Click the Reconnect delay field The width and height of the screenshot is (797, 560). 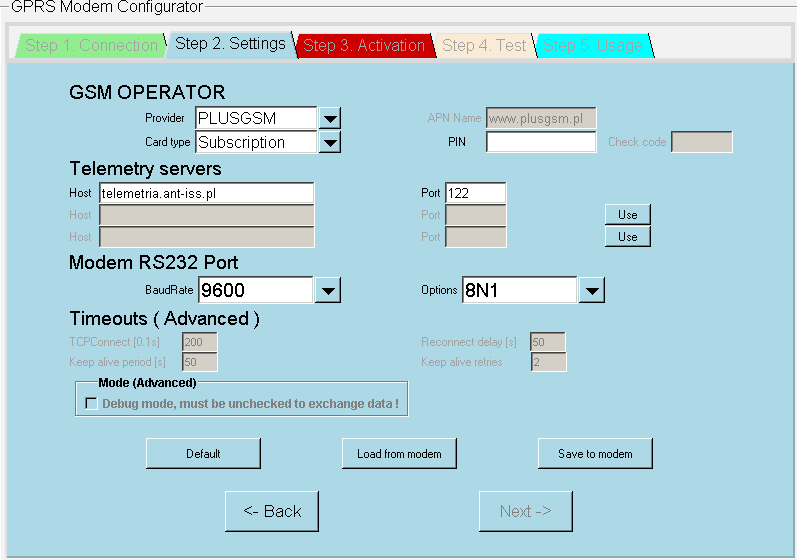pos(547,342)
